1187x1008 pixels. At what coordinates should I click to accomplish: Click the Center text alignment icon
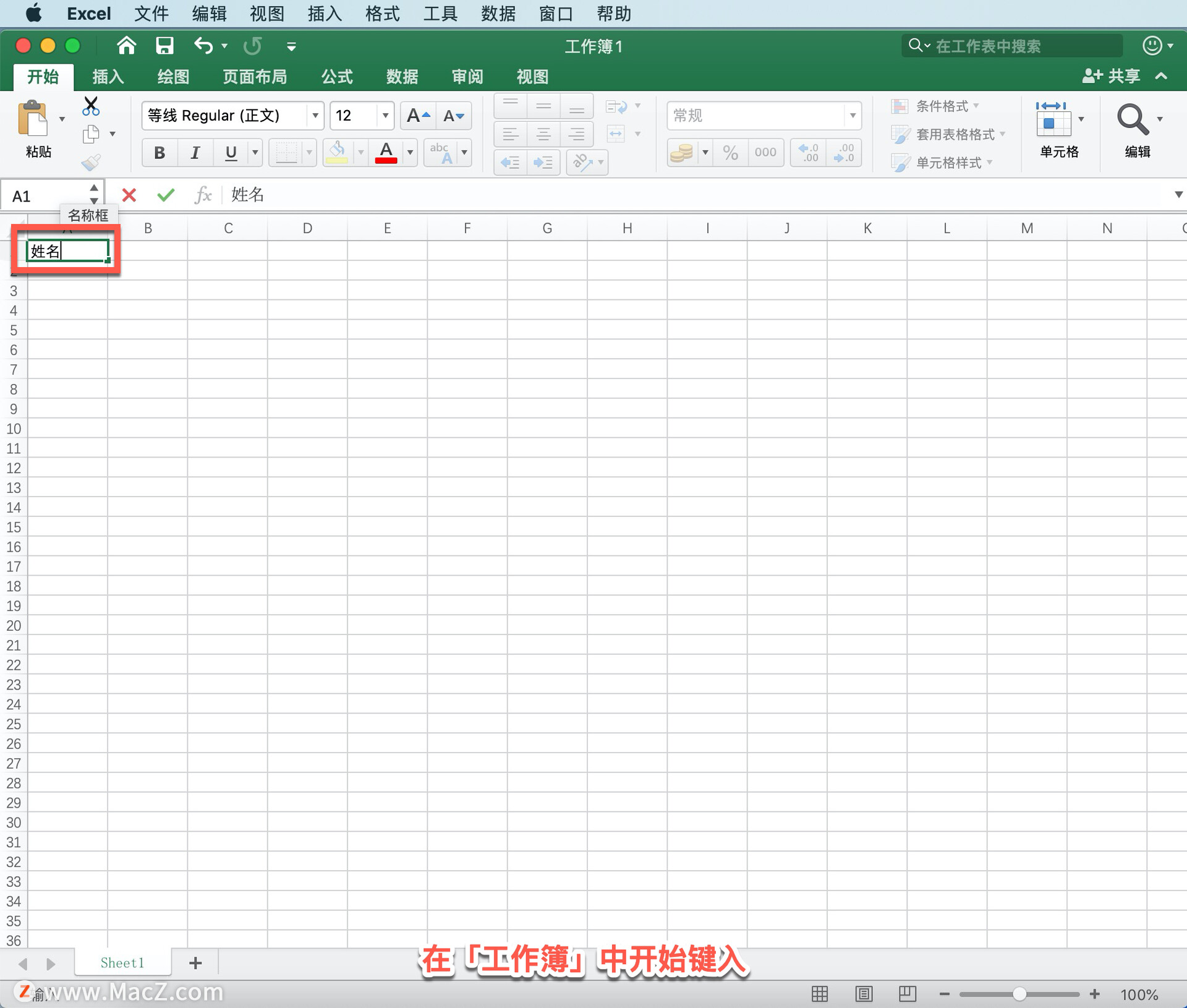click(543, 134)
